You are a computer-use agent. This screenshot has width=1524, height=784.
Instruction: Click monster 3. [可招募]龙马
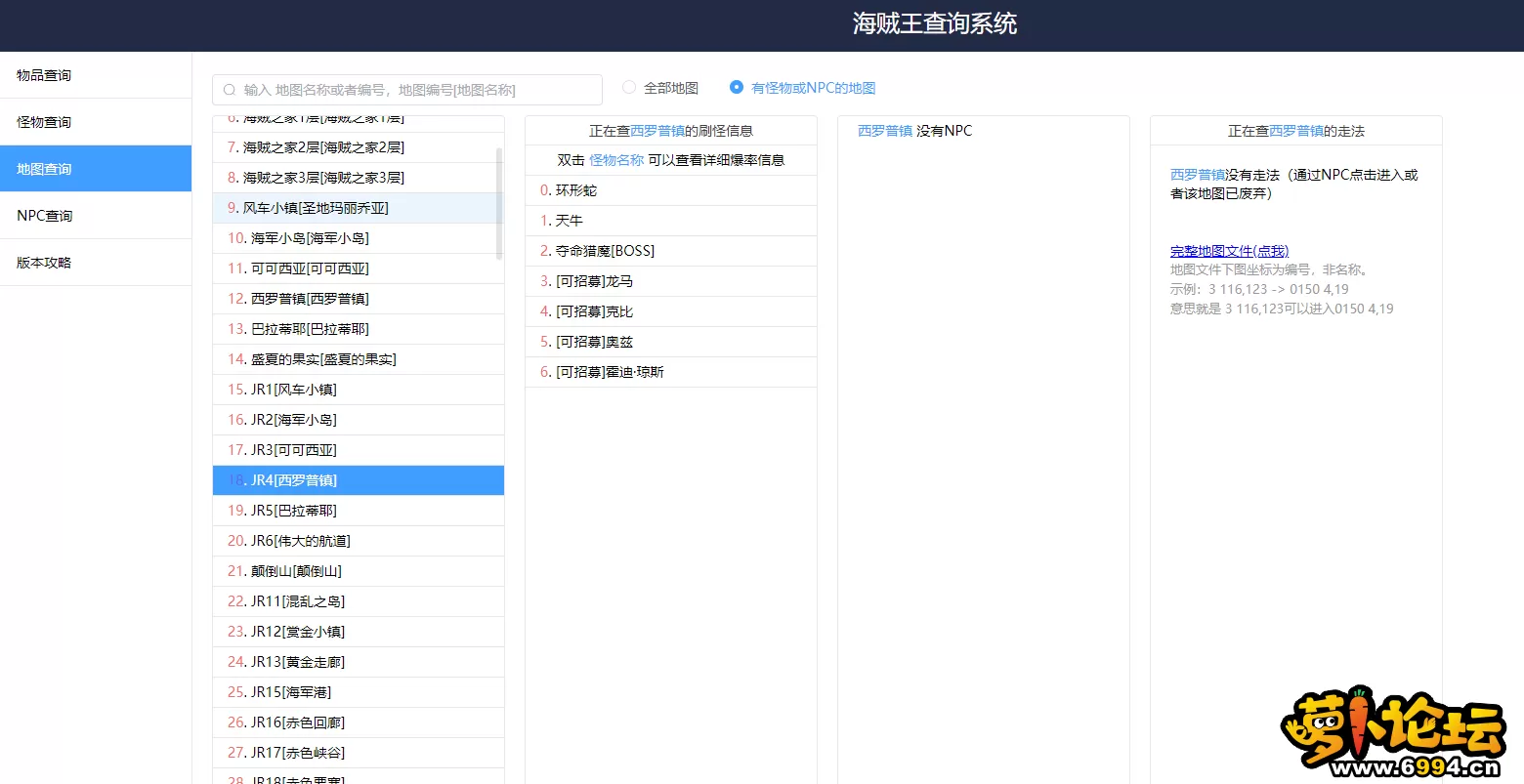point(671,281)
